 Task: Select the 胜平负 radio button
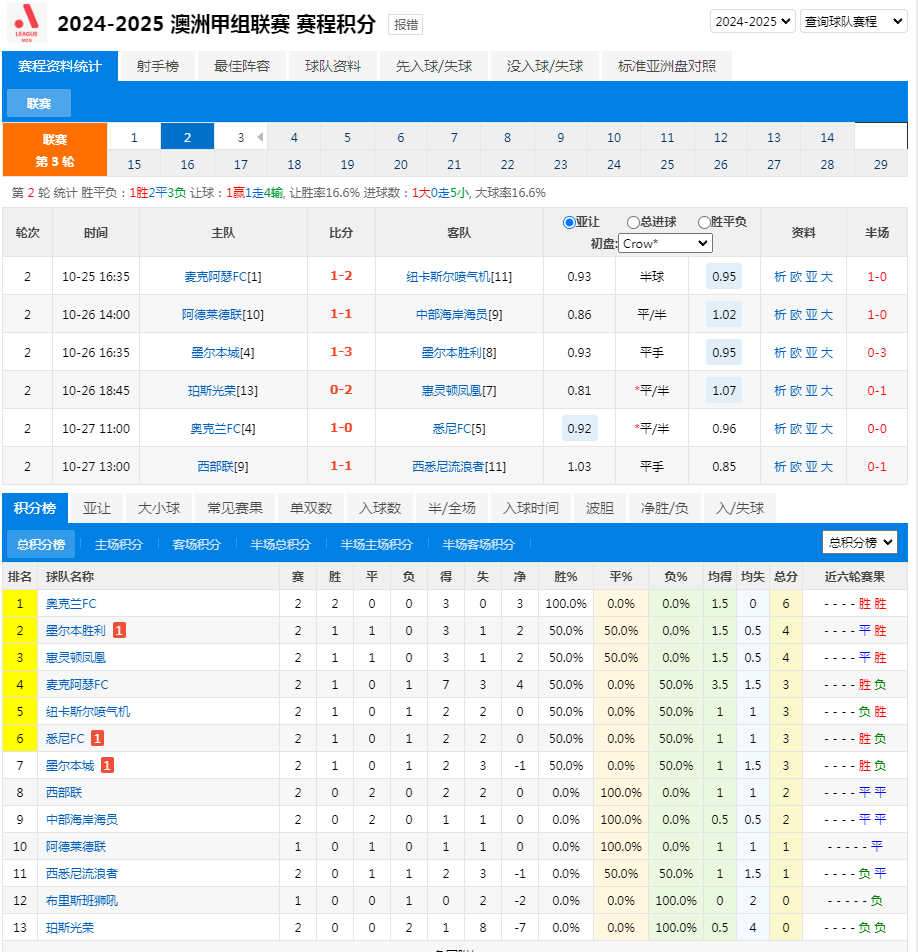704,222
